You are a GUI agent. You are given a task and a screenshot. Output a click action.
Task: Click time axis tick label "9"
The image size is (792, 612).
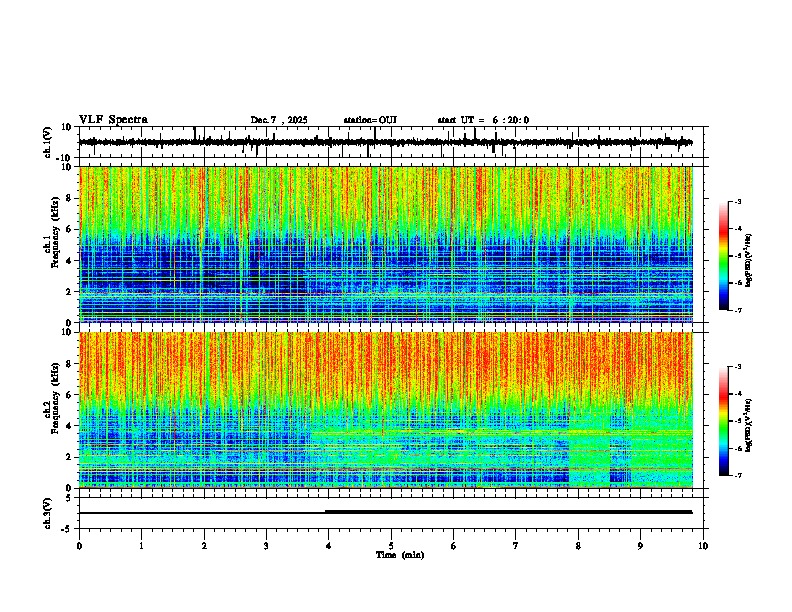click(x=640, y=546)
